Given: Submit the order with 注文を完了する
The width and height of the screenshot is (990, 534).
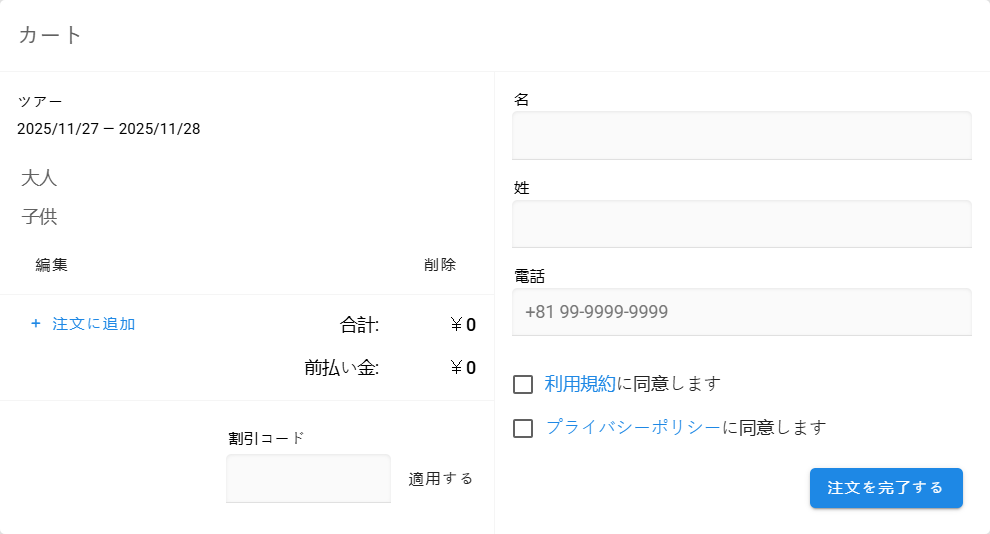Looking at the screenshot, I should (x=886, y=488).
